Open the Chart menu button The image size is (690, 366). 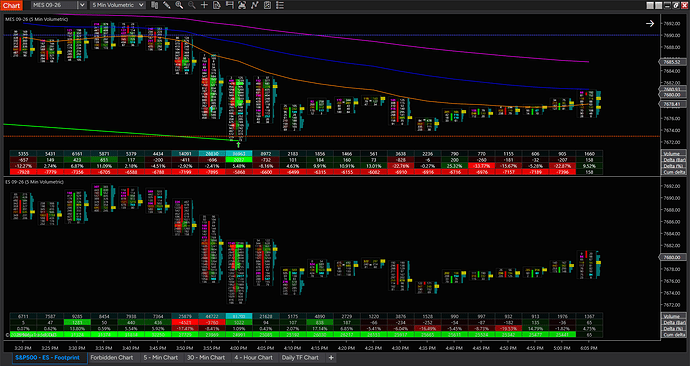11,5
